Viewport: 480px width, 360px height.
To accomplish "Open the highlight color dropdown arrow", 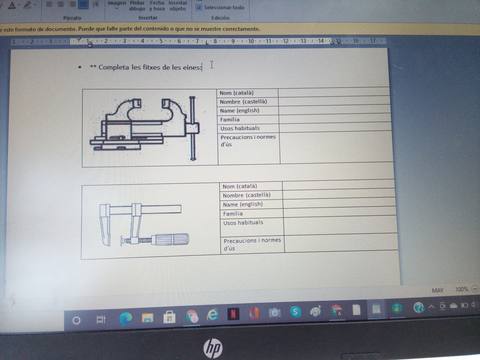I will click(x=35, y=5).
